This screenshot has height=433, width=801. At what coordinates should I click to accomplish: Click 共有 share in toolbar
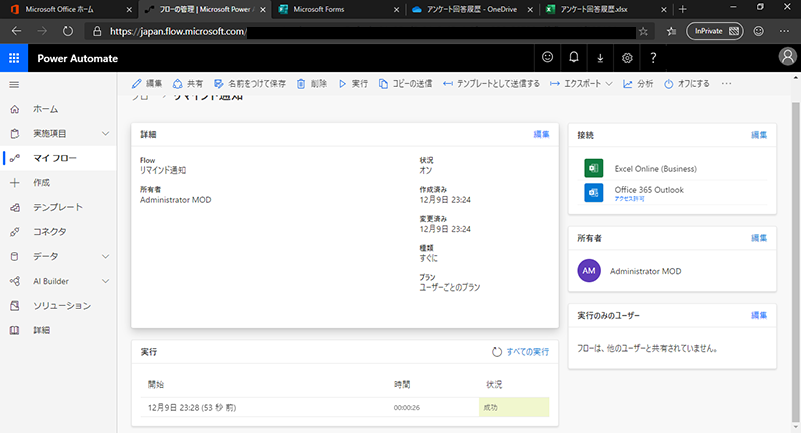tap(188, 84)
